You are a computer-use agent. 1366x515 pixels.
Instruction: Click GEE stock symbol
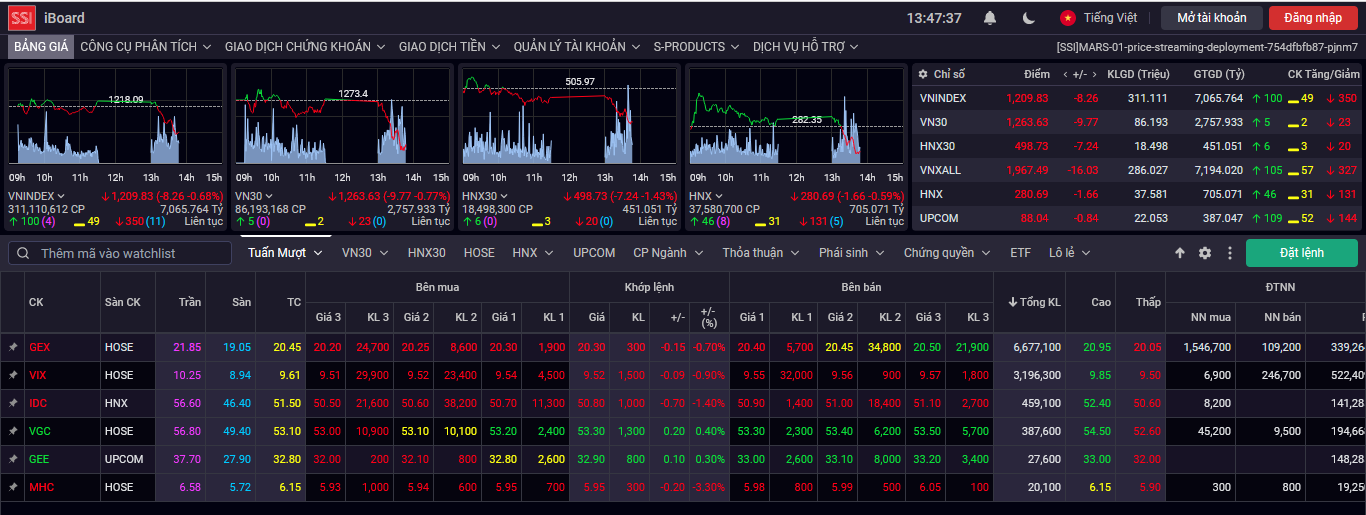point(39,459)
